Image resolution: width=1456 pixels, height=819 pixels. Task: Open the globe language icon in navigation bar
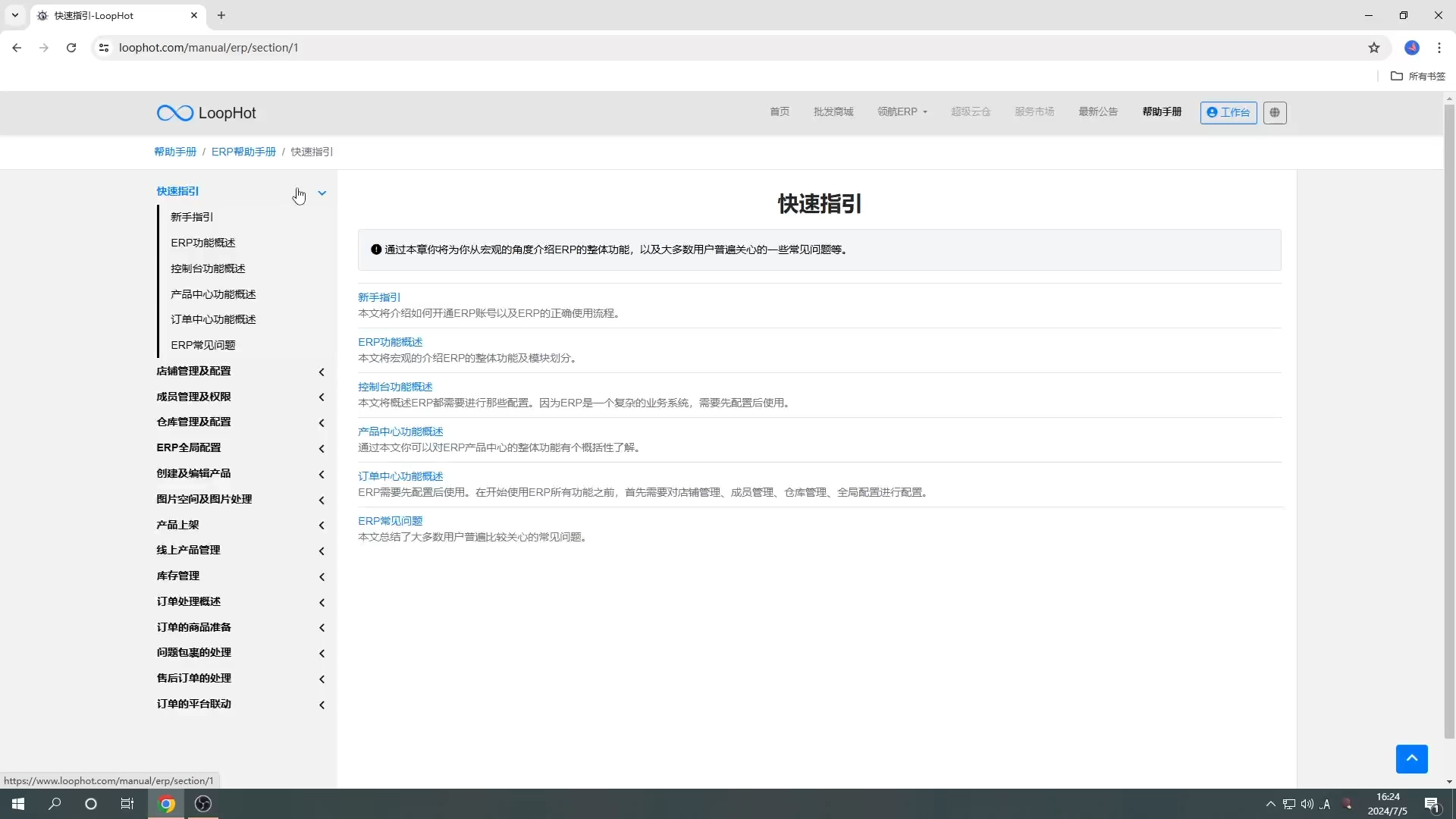1276,112
